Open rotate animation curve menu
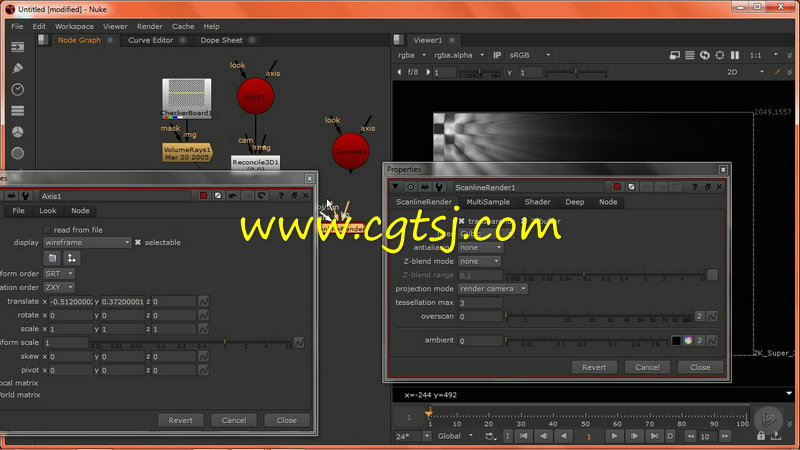 click(x=203, y=315)
